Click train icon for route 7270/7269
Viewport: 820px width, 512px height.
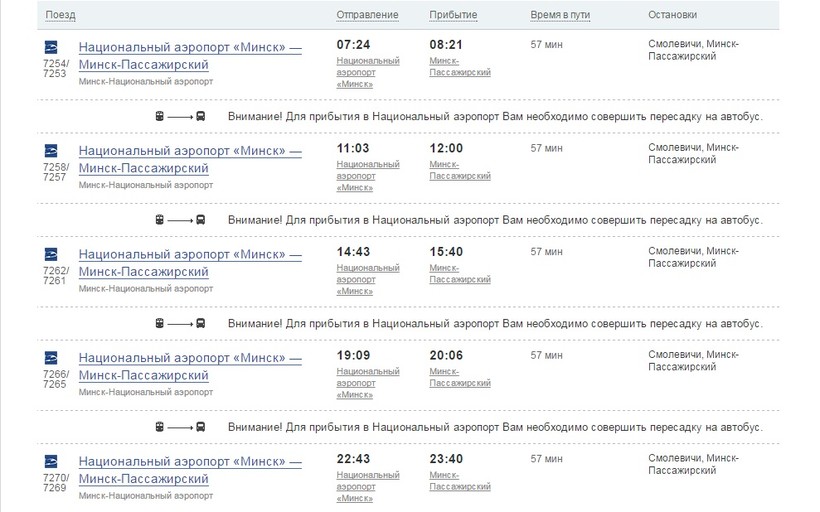(52, 462)
